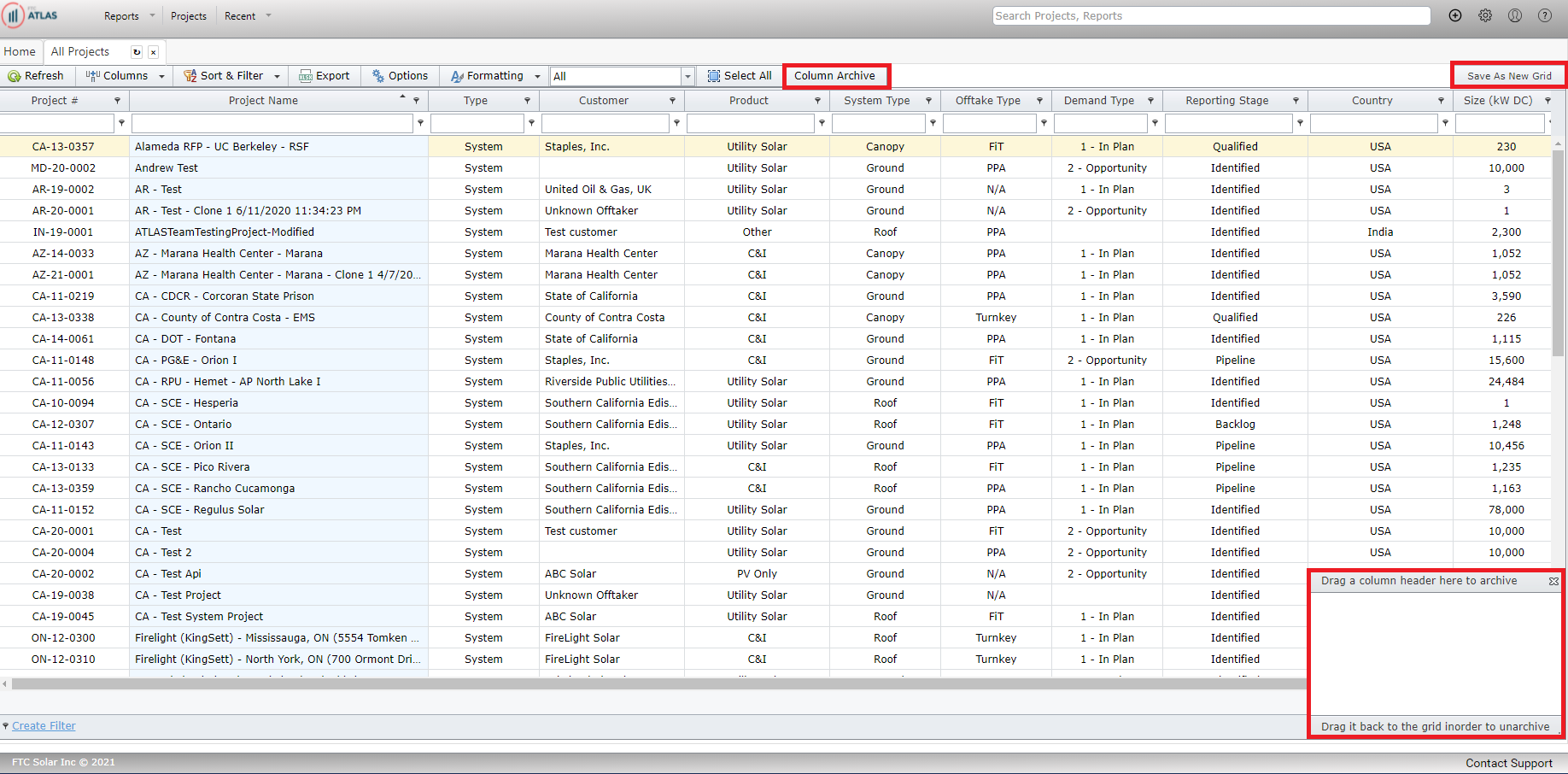Screen dimensions: 1568x774
Task: Open the help question mark icon
Action: (x=1545, y=15)
